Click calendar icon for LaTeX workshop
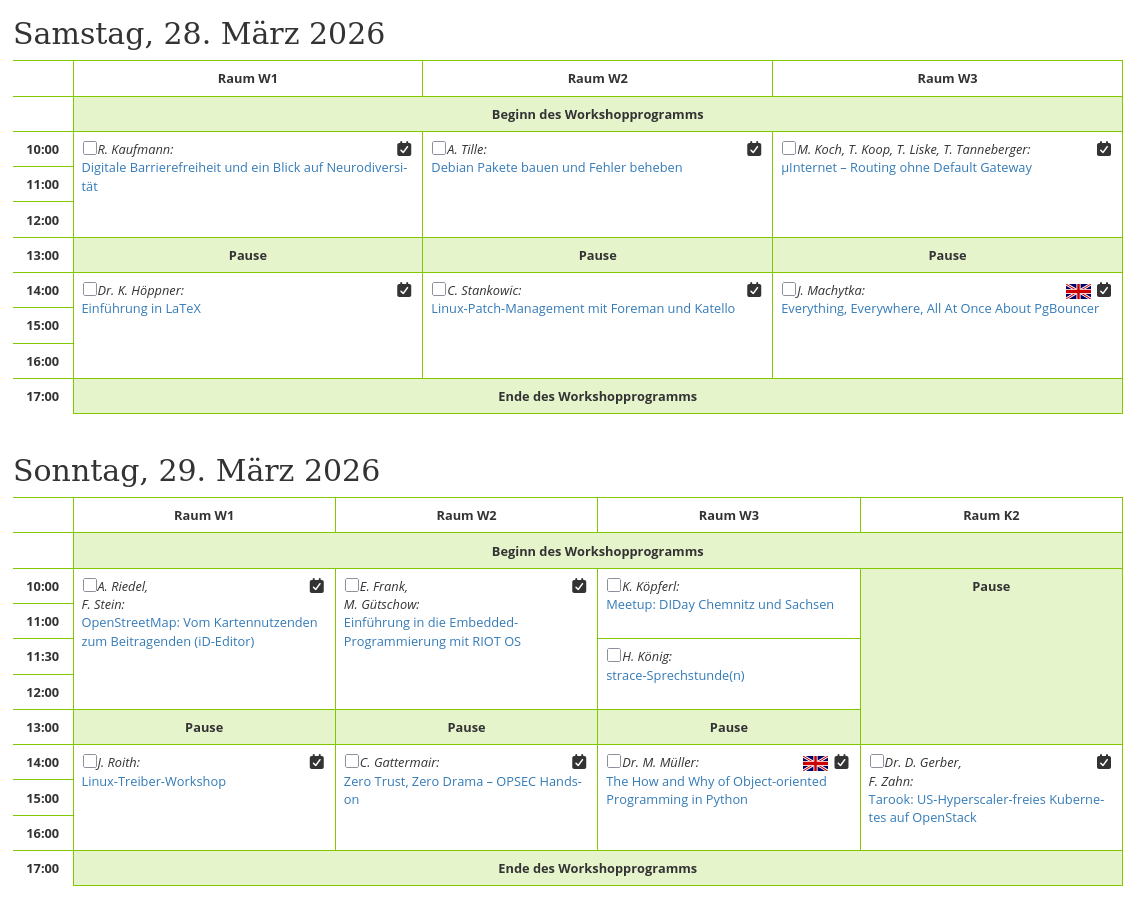Image resolution: width=1140 pixels, height=910 pixels. click(404, 290)
